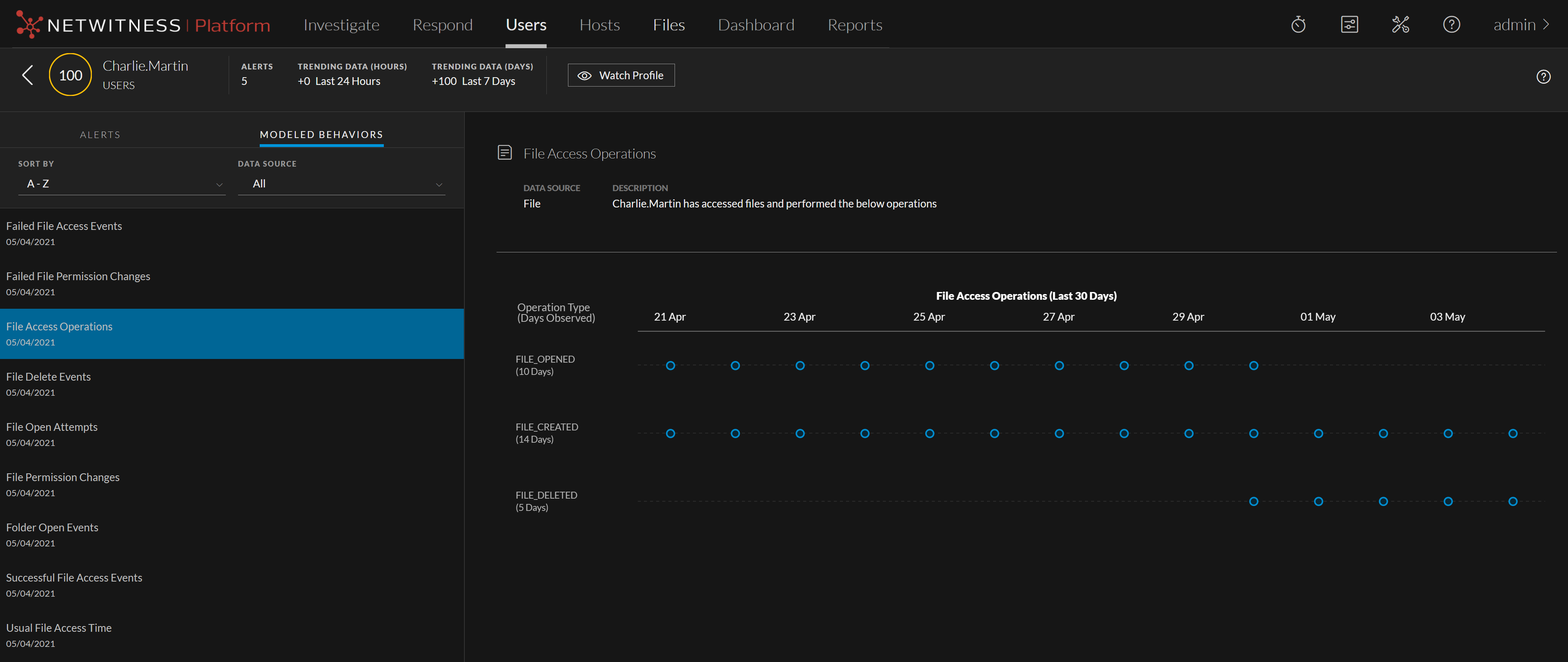Image resolution: width=1568 pixels, height=662 pixels.
Task: Click the top navigation help icon
Action: pos(1451,25)
